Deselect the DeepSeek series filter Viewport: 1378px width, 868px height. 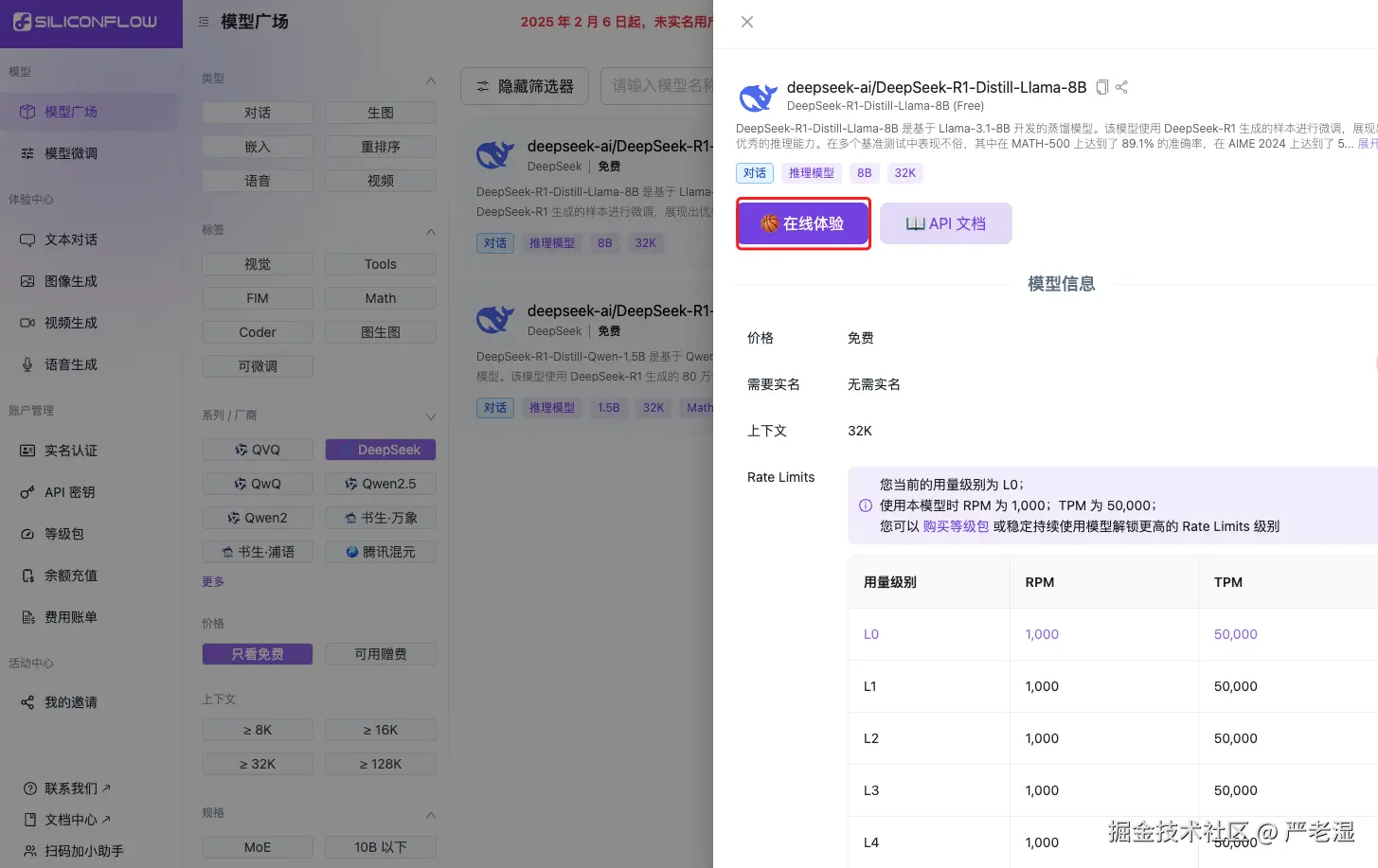381,450
